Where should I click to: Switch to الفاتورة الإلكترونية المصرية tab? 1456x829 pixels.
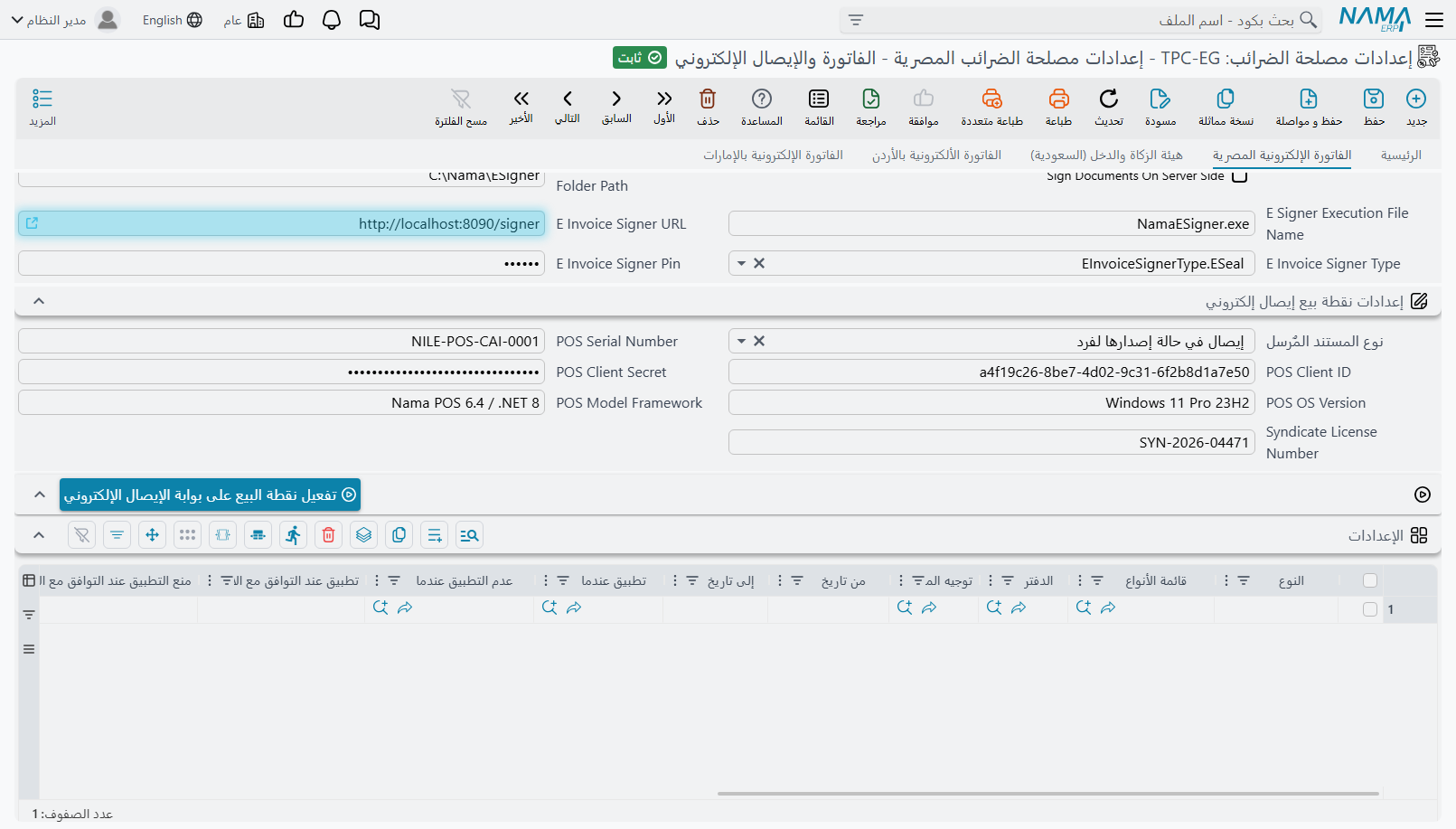(x=1282, y=155)
